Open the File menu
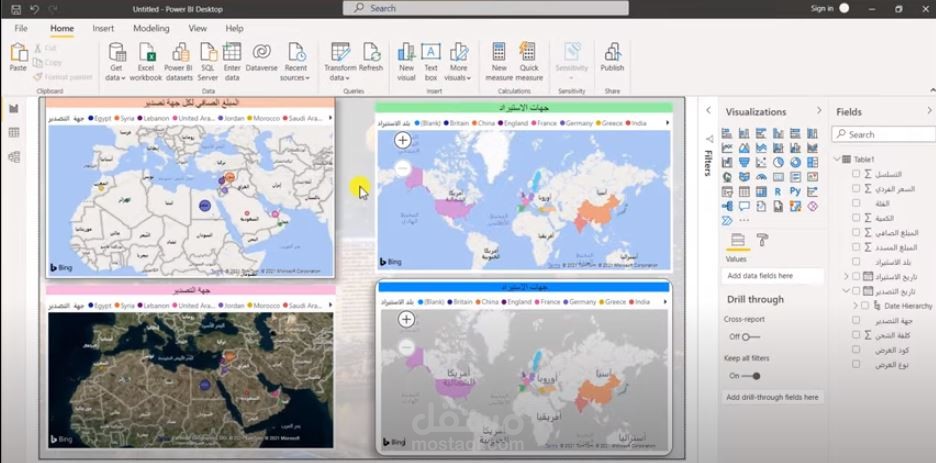 click(21, 28)
